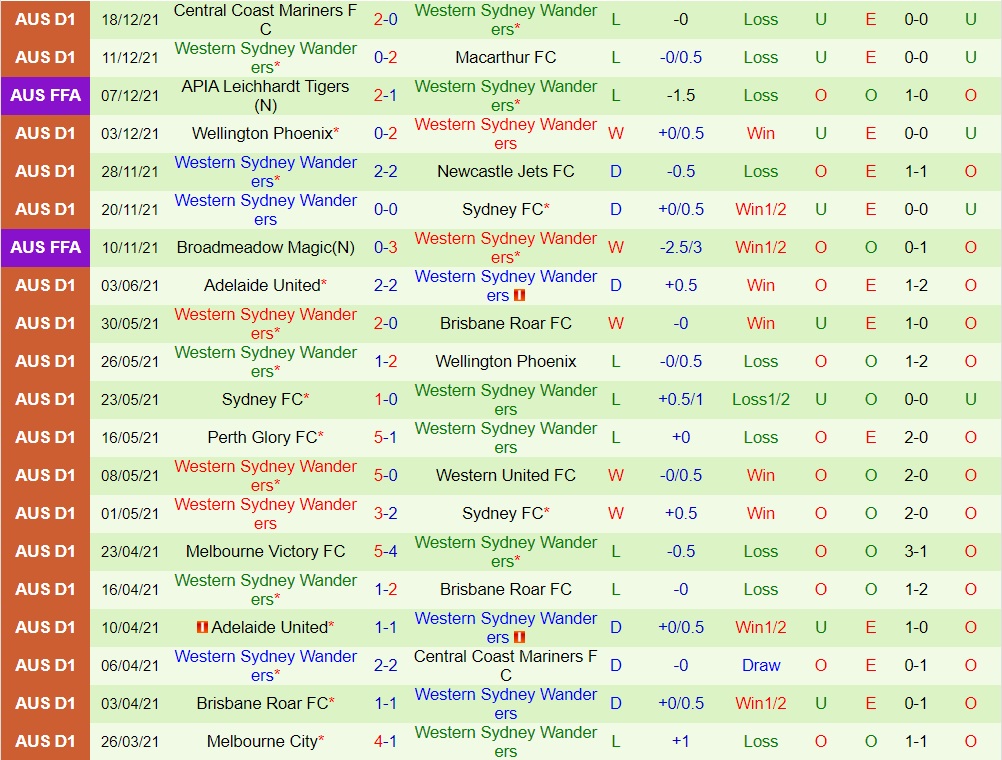Select AUS FFA league label on 10/11/21
1002x760 pixels.
45,247
